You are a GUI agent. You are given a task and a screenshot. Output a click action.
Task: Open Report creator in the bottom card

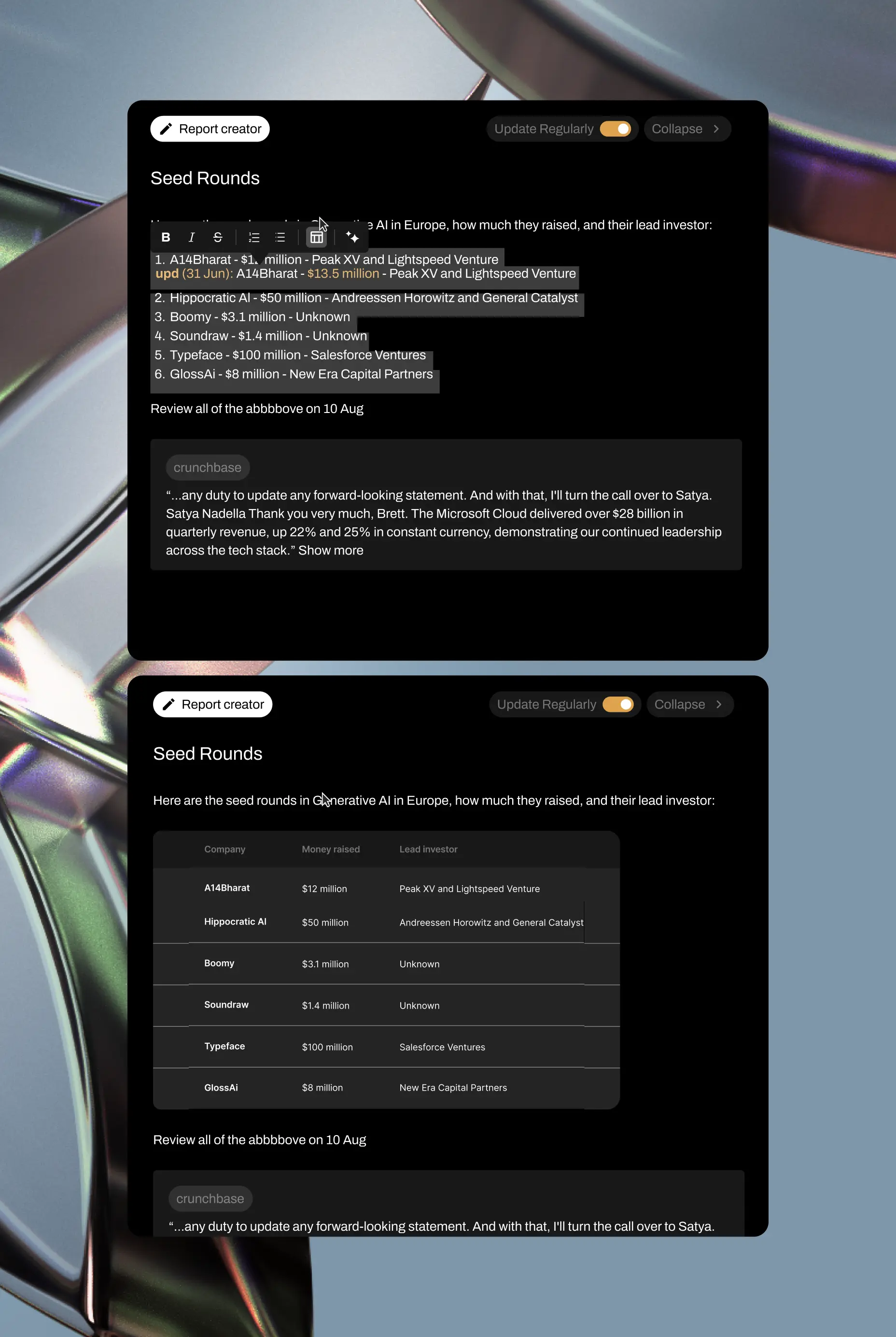[x=212, y=704]
